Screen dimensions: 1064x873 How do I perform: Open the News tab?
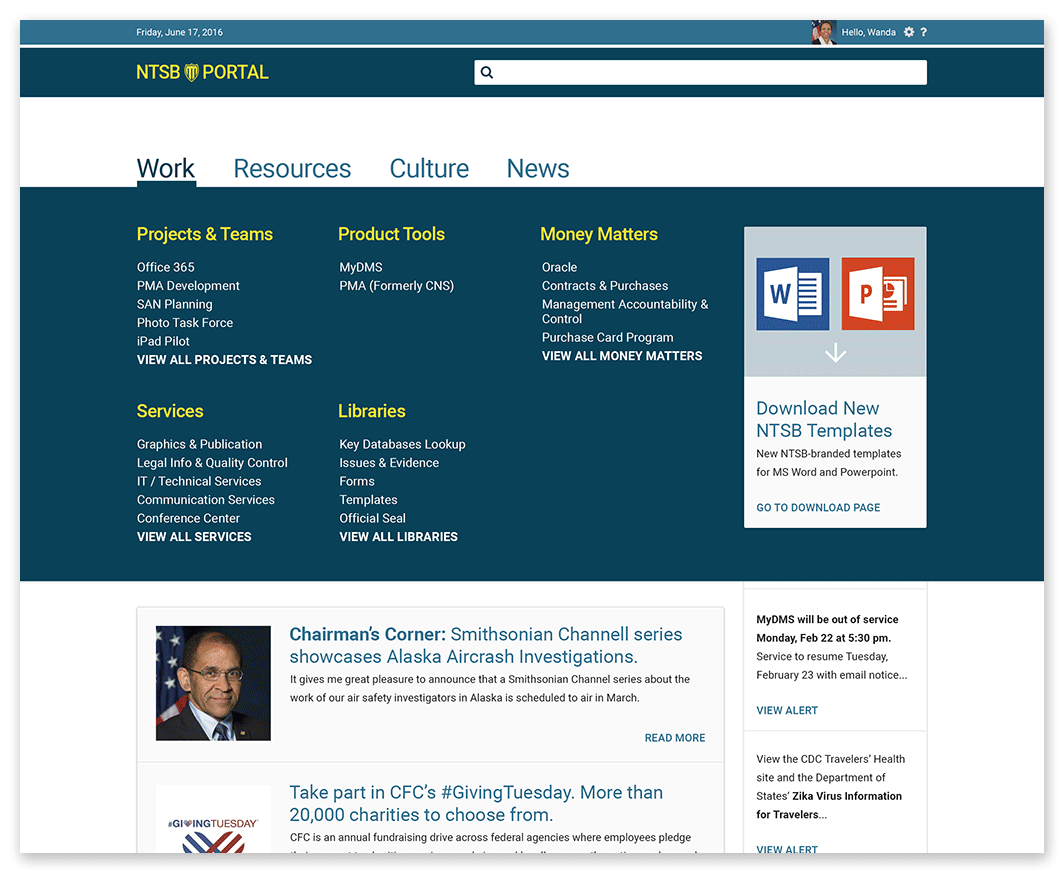coord(537,168)
